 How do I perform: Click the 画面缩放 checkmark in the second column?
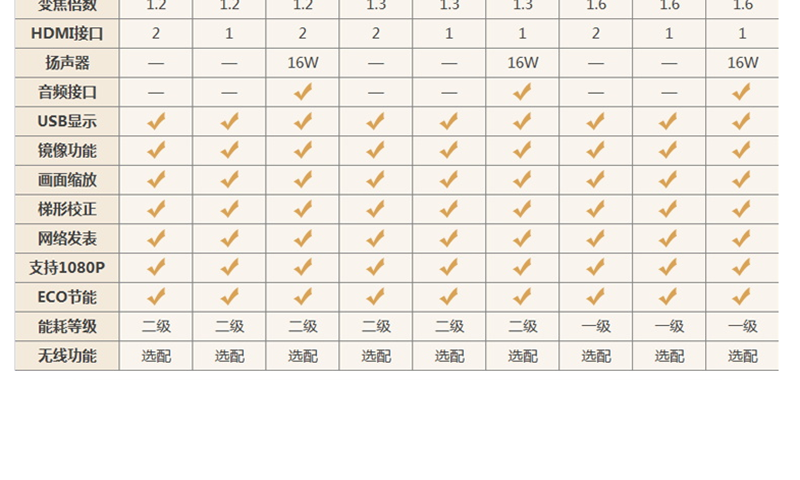pyautogui.click(x=229, y=180)
